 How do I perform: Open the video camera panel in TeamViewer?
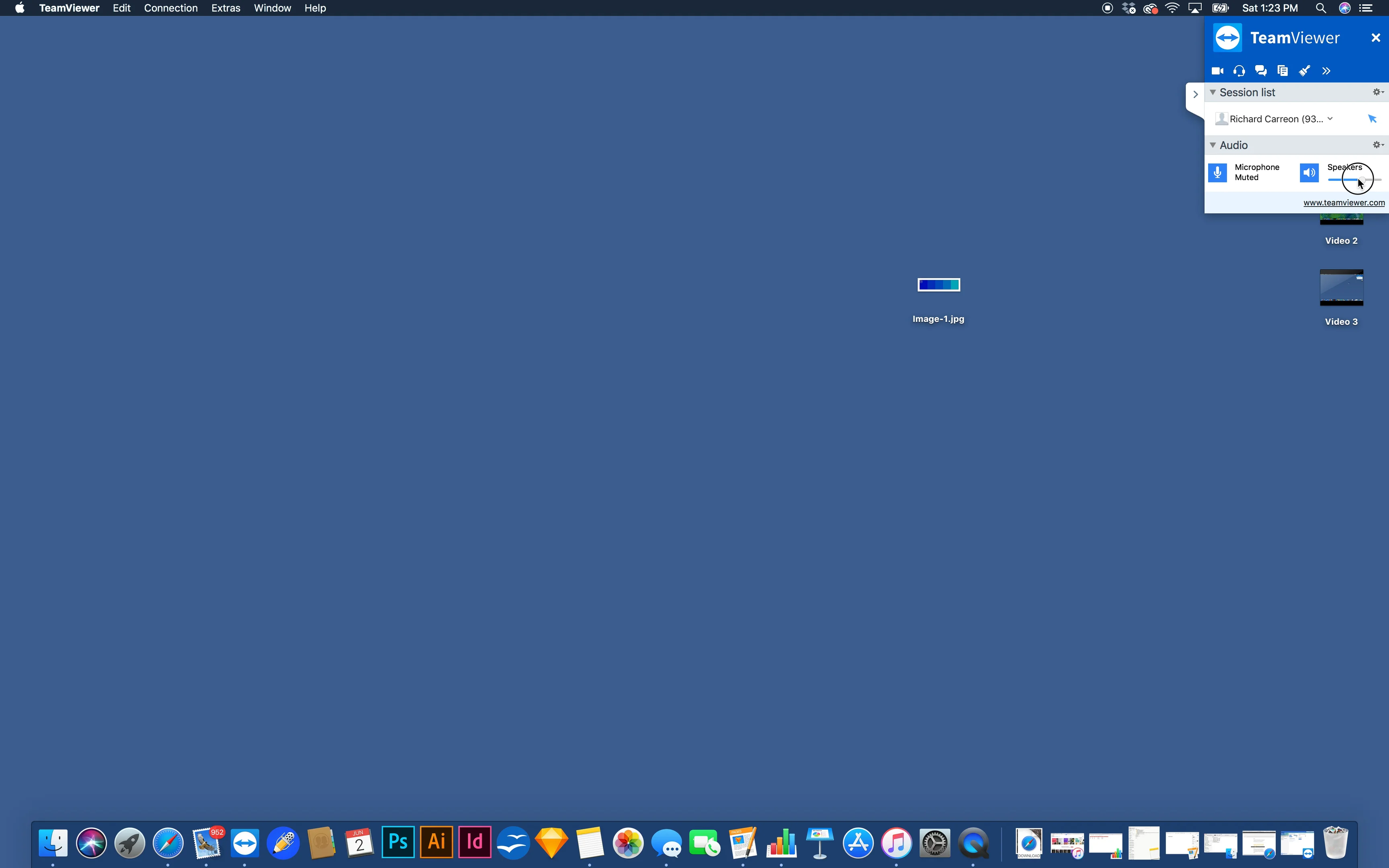[1217, 71]
